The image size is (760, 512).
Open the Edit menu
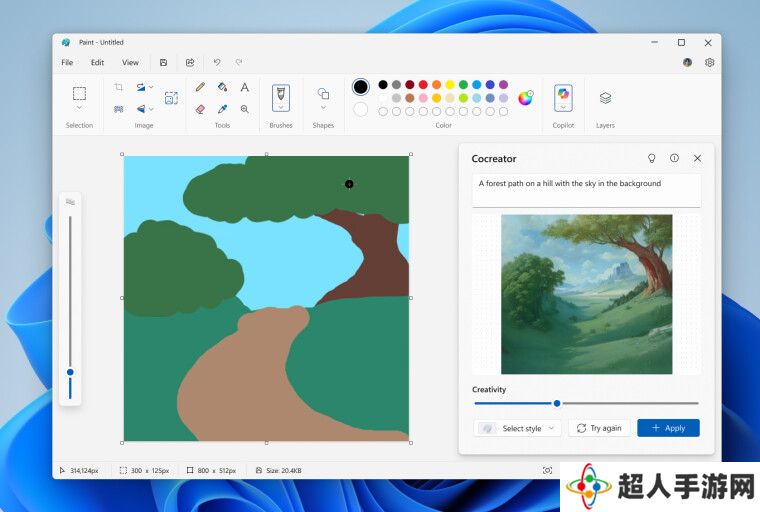pos(97,62)
